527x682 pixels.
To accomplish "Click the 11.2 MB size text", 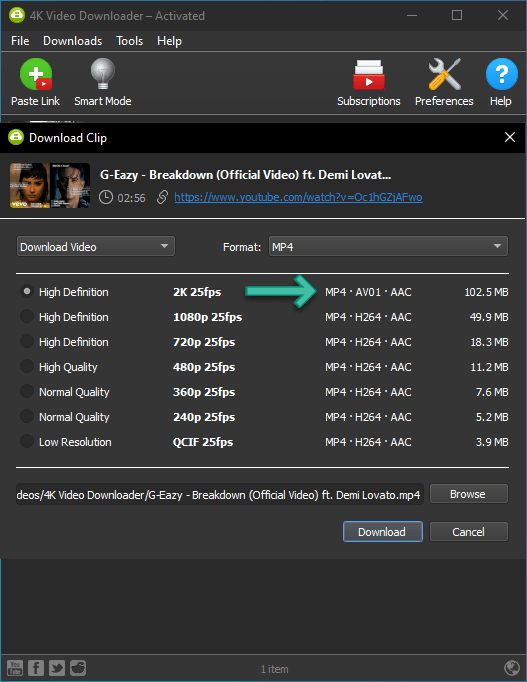I will (x=489, y=367).
